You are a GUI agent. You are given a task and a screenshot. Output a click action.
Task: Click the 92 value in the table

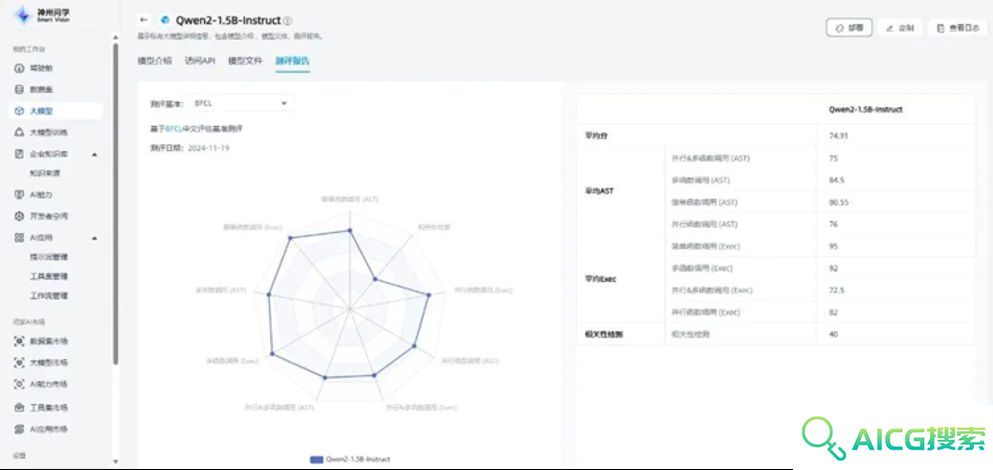pos(833,268)
